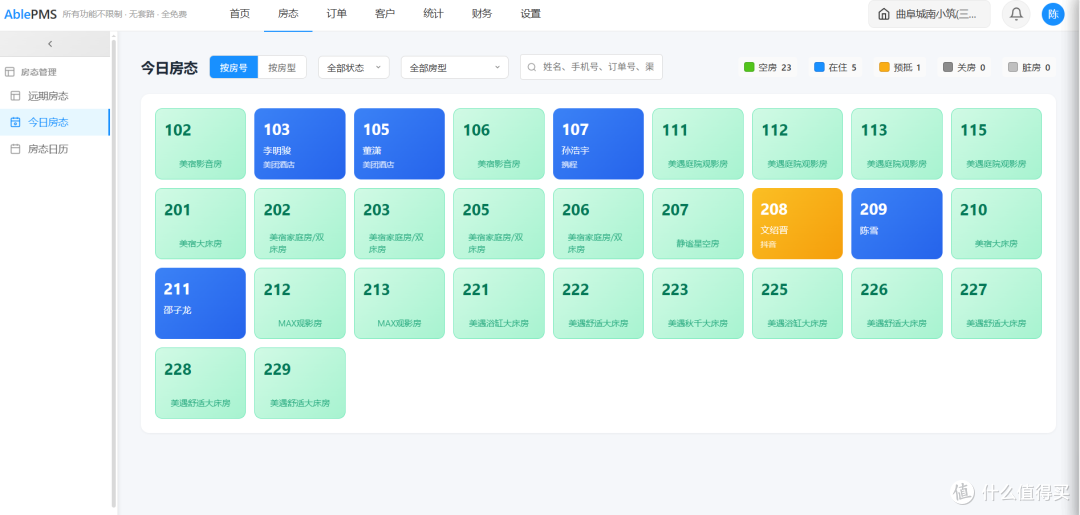Switch to 按房型 view

pyautogui.click(x=282, y=67)
